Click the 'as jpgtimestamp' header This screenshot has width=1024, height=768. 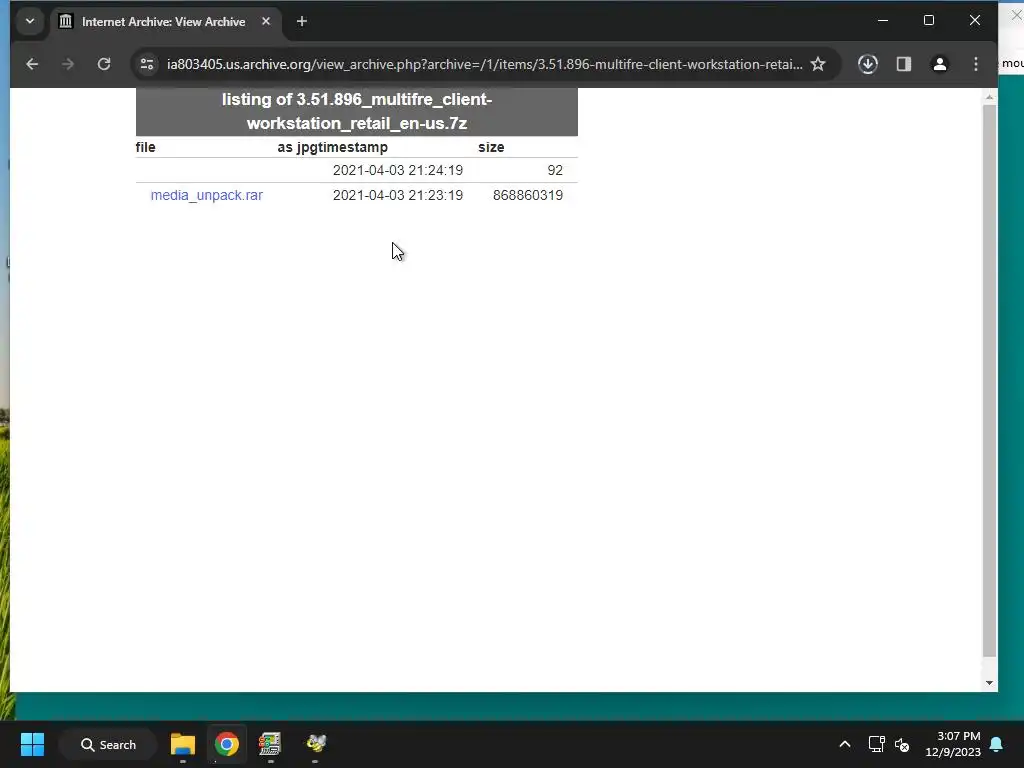[x=332, y=147]
